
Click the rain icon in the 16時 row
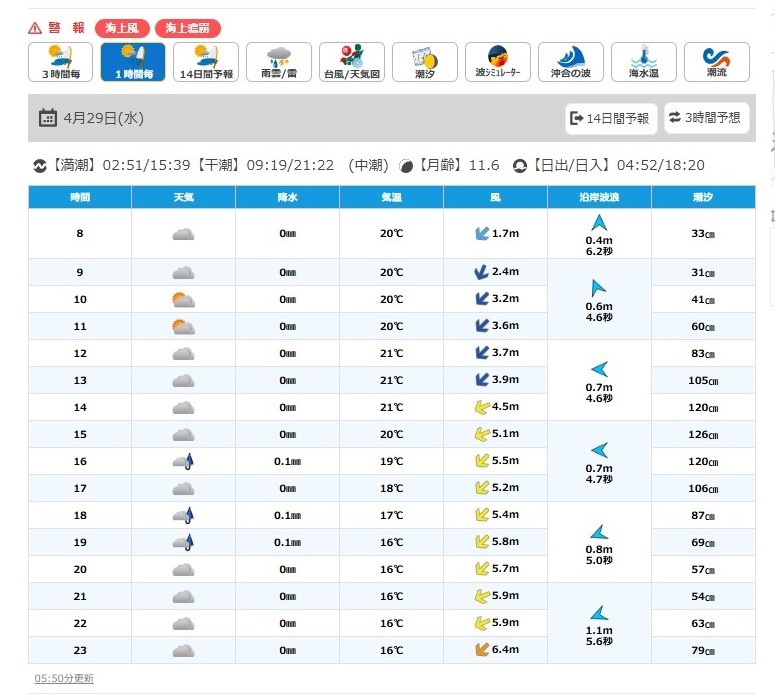[182, 461]
